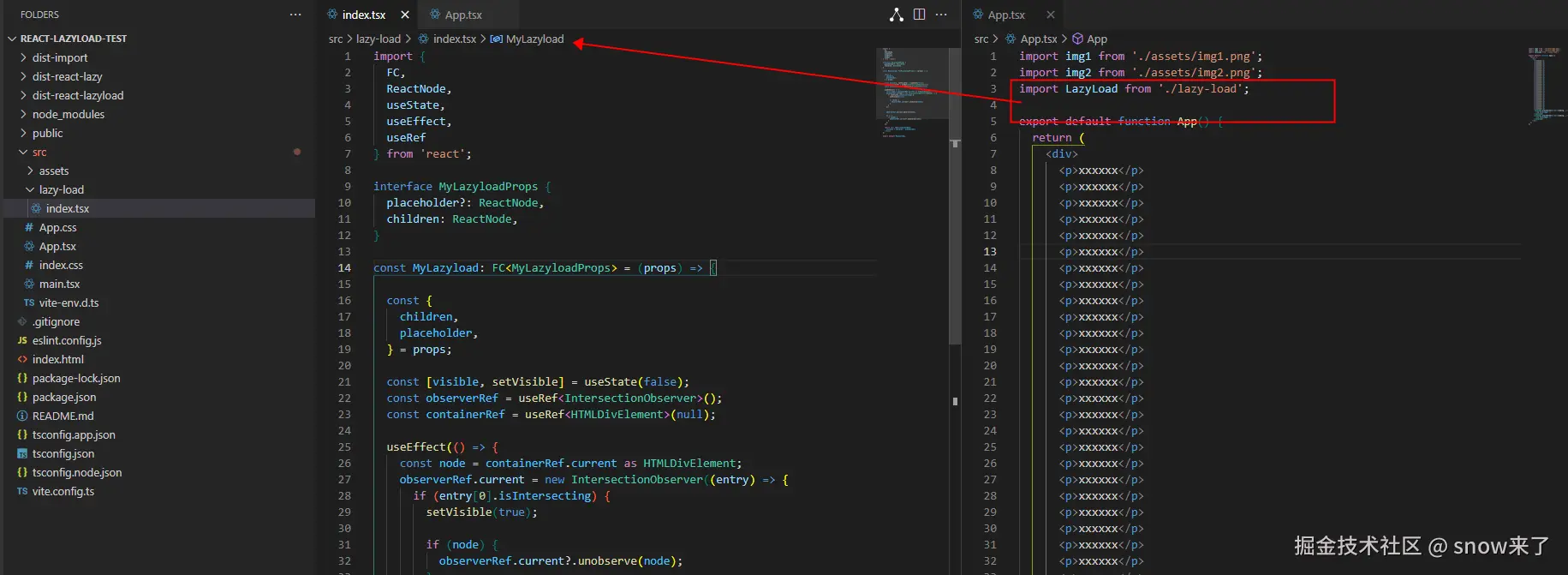Click the index.tsx breadcrumb segment
Viewport: 1568px width, 575px height.
455,39
